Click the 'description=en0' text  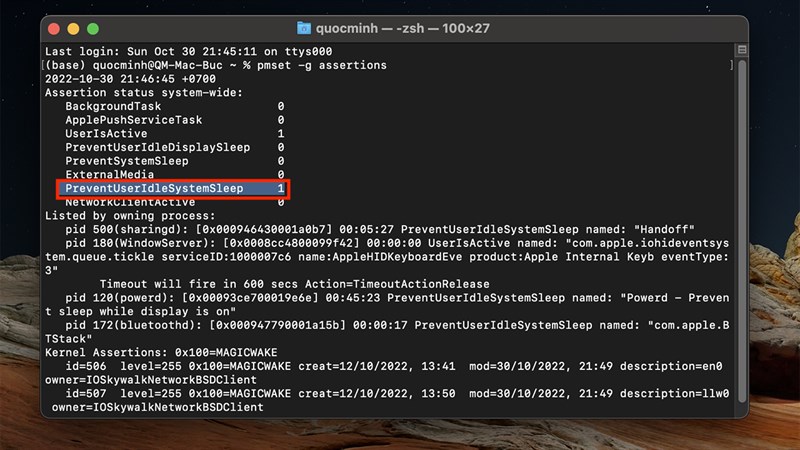(x=671, y=366)
